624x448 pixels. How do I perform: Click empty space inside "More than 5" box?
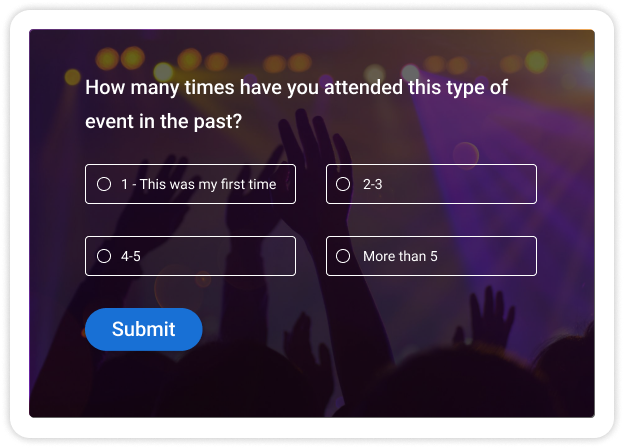click(x=490, y=256)
